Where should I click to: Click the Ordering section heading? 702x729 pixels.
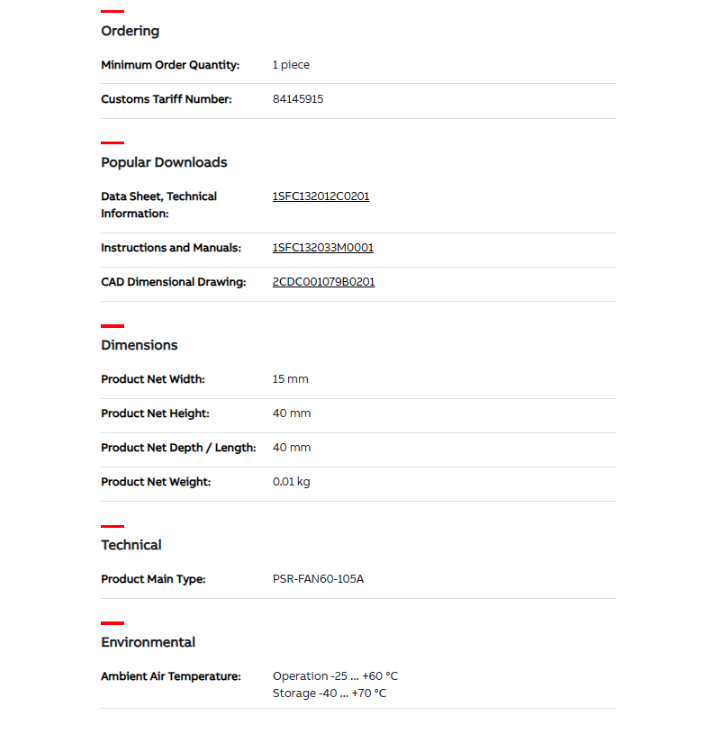pos(130,31)
